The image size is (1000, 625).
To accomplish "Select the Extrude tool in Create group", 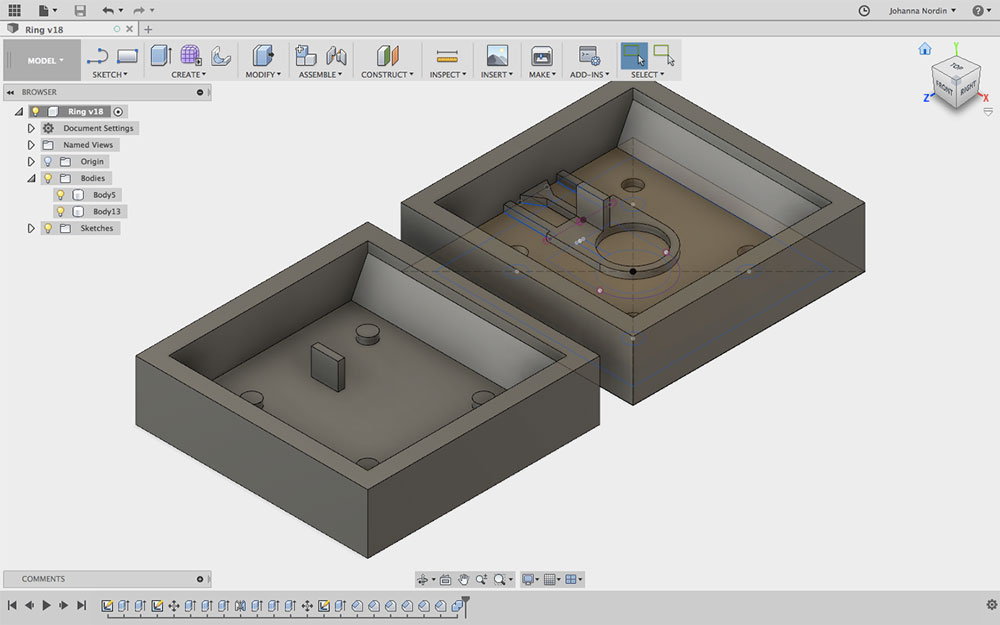I will click(x=160, y=56).
